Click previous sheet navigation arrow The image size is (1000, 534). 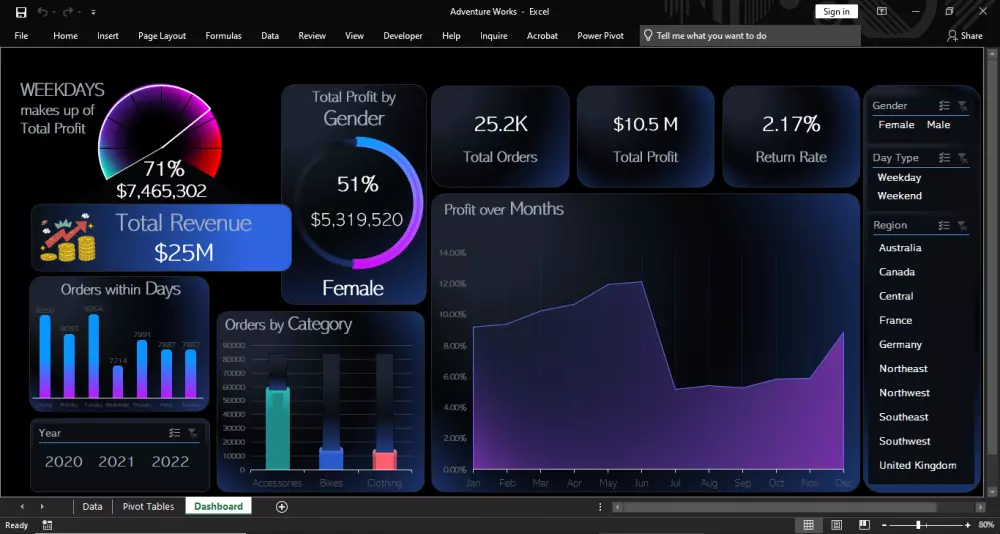click(x=22, y=507)
